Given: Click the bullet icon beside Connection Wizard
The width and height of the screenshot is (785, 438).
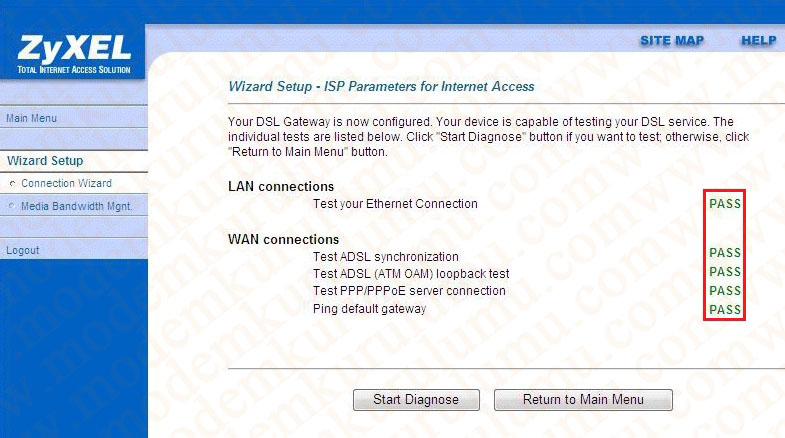Looking at the screenshot, I should coord(13,184).
